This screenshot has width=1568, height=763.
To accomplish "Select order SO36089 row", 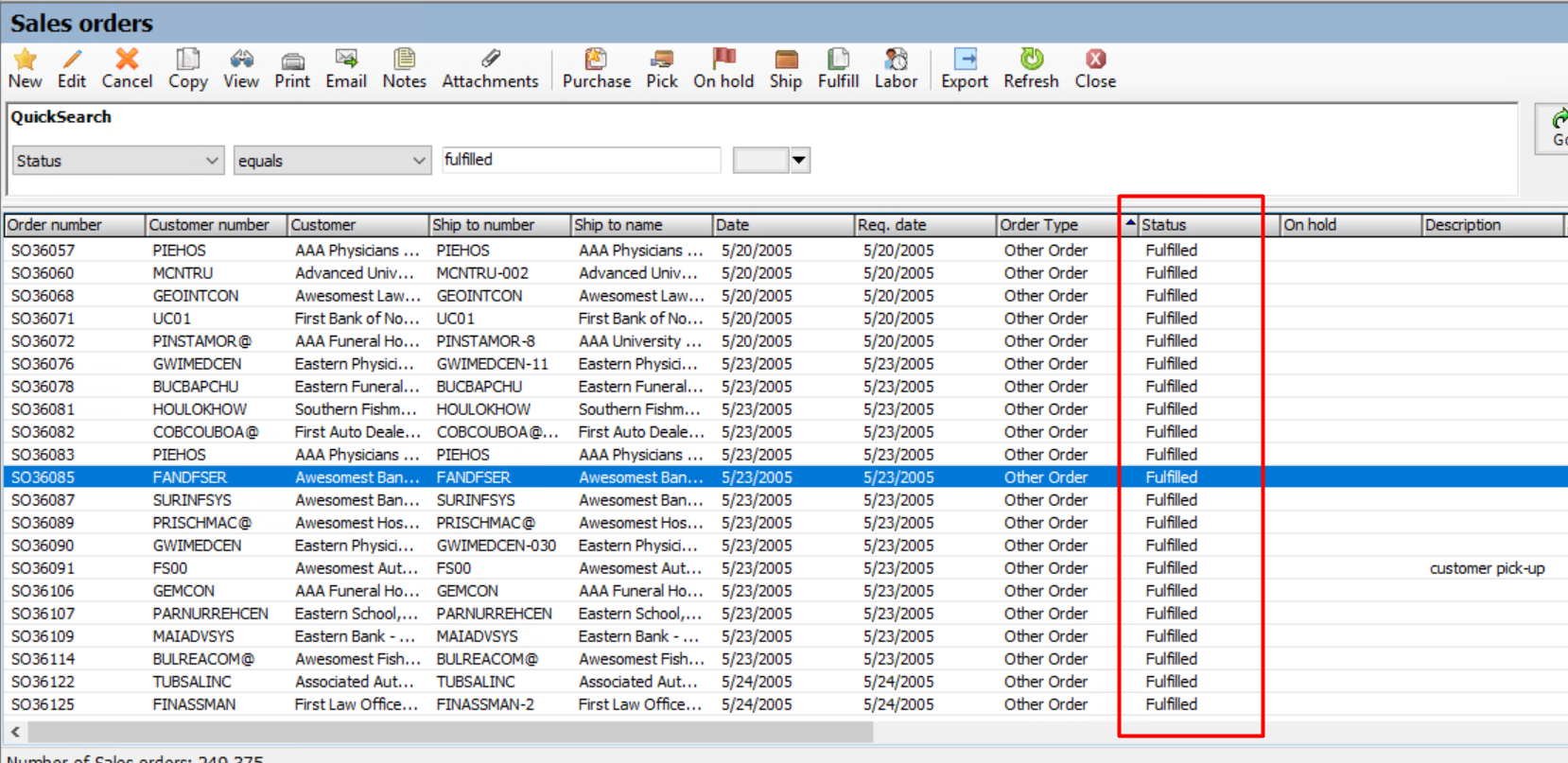I will point(784,523).
